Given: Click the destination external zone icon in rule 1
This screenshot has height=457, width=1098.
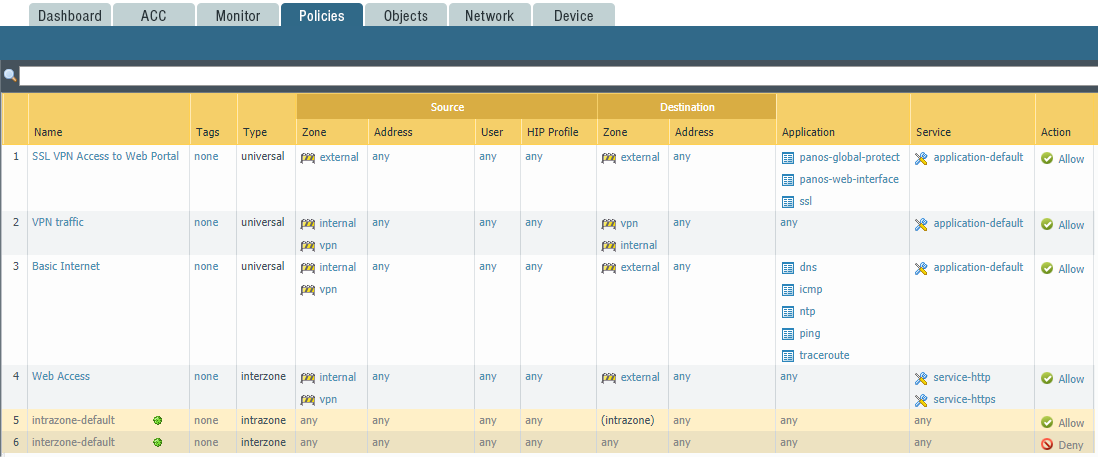Looking at the screenshot, I should point(609,157).
